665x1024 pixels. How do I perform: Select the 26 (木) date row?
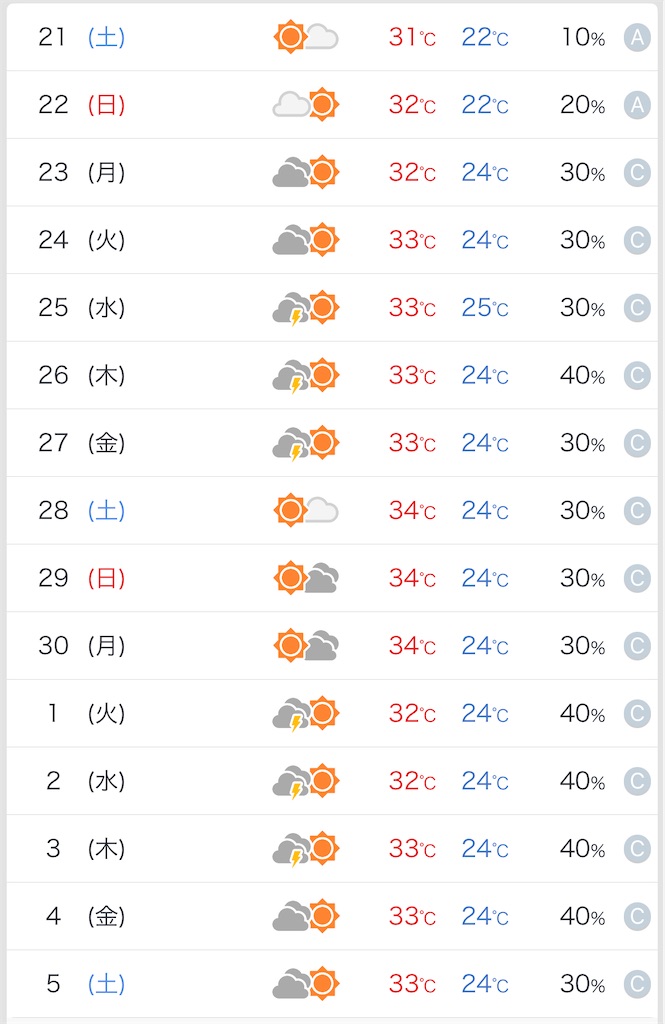click(332, 375)
